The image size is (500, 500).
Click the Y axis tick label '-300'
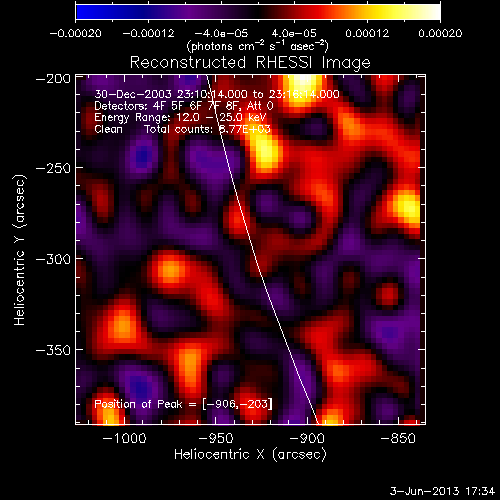point(53,259)
